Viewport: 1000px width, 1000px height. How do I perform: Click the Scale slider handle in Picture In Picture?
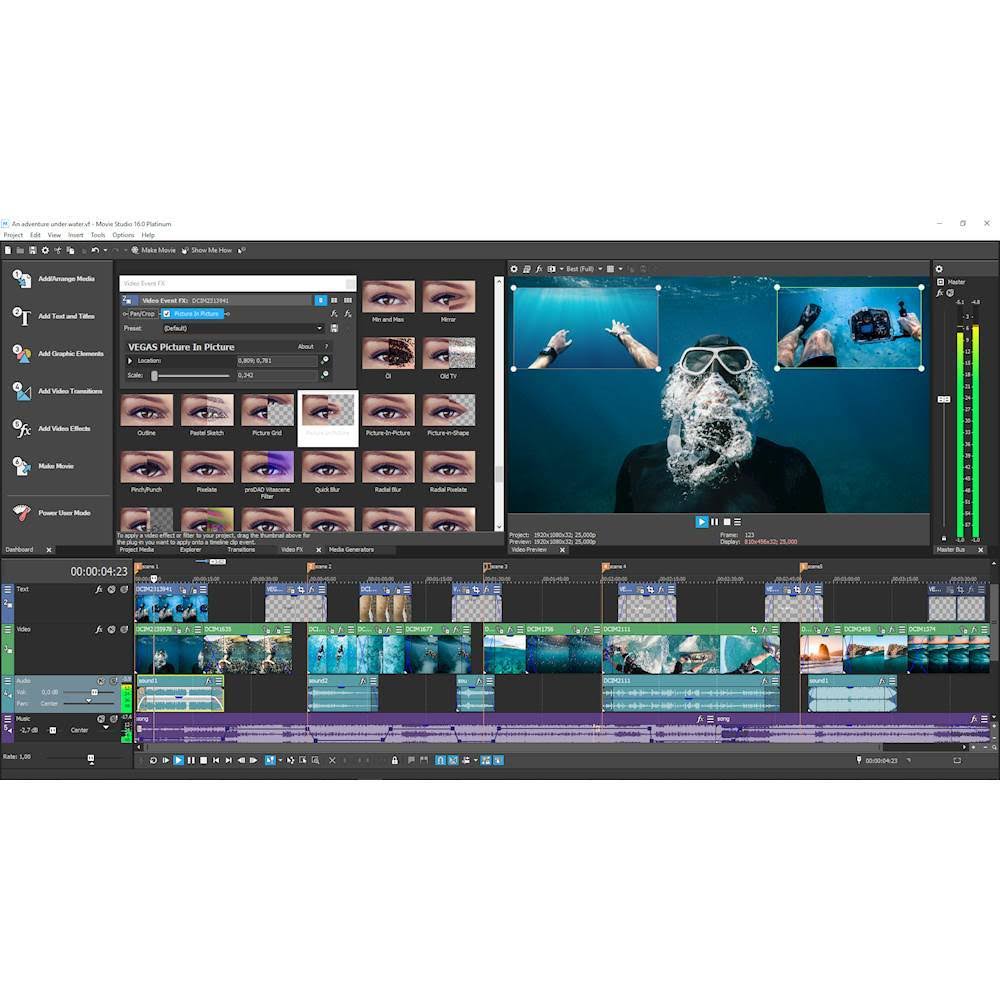point(154,376)
